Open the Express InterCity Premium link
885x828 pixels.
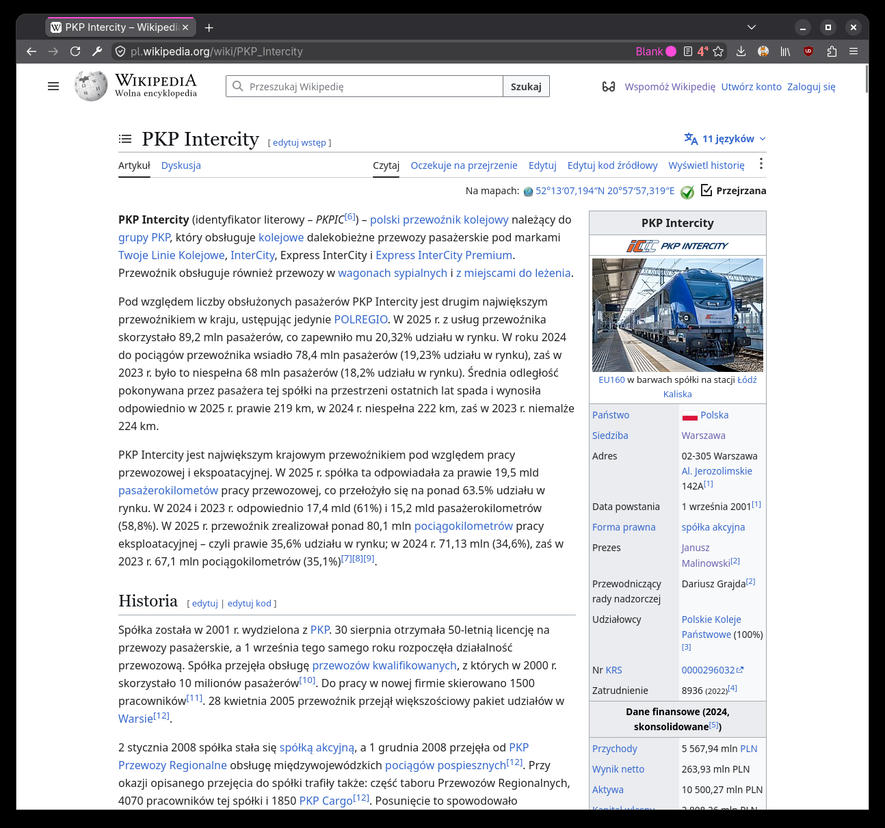point(444,255)
